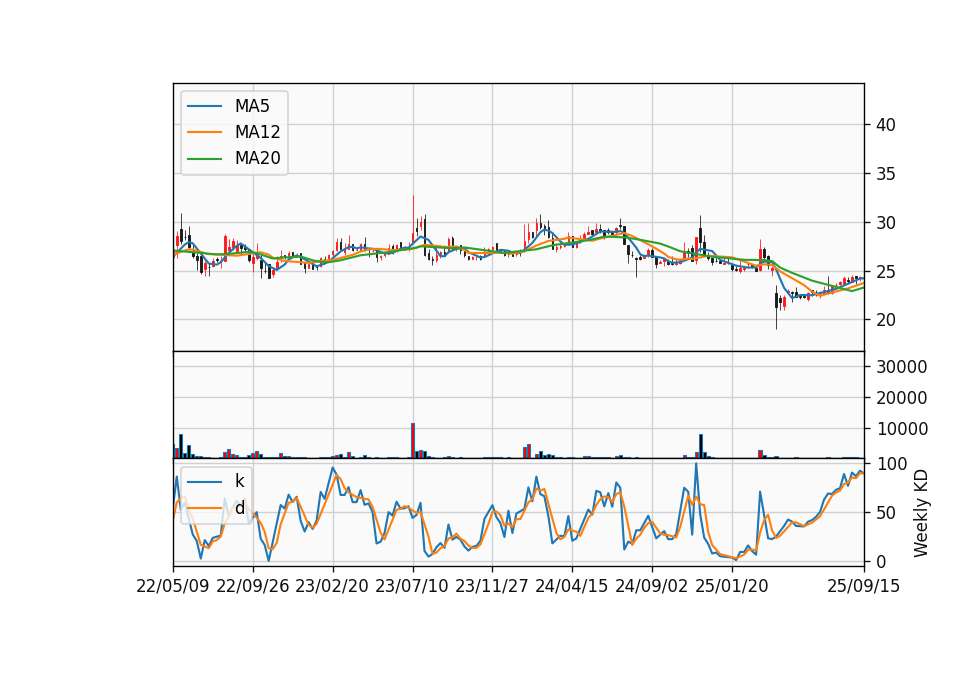960x690 pixels.
Task: Click the 35 price axis tick label
Action: [x=886, y=174]
